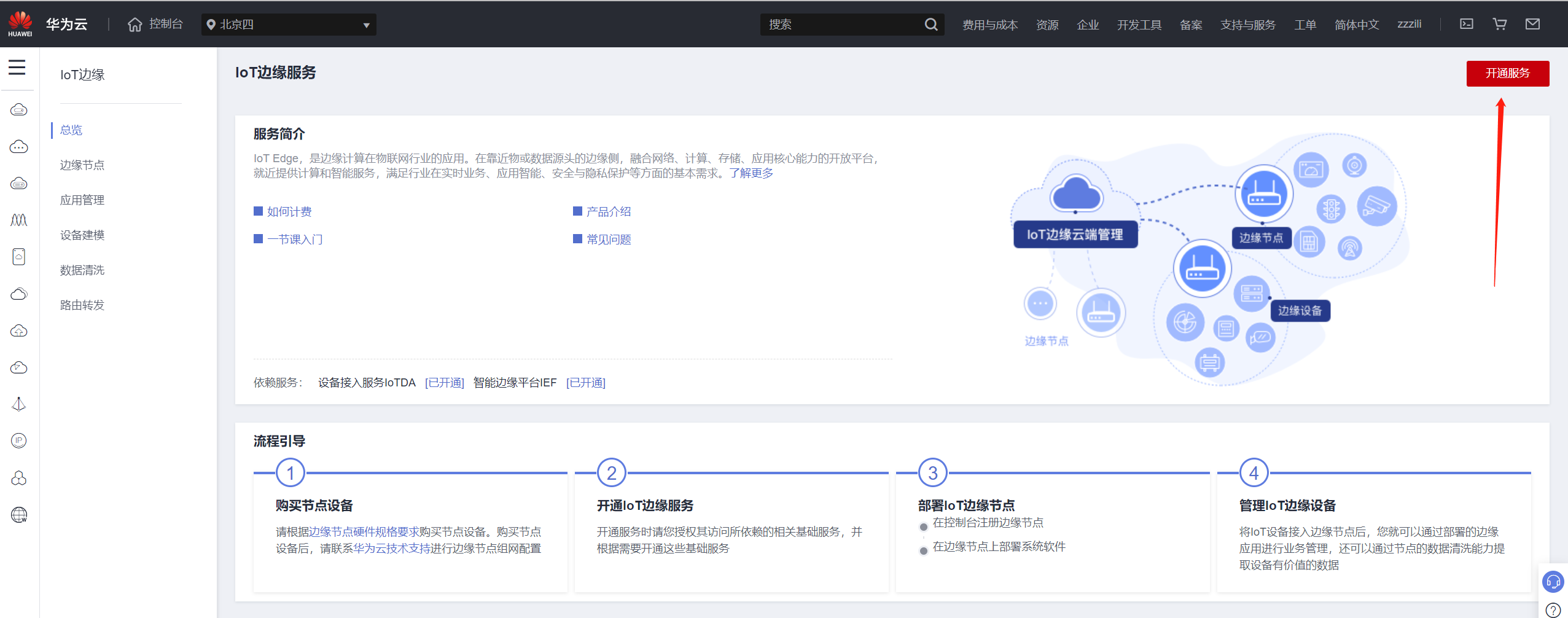Click the cloud with three dots sidebar icon
Viewport: 1568px width, 618px height.
click(19, 147)
